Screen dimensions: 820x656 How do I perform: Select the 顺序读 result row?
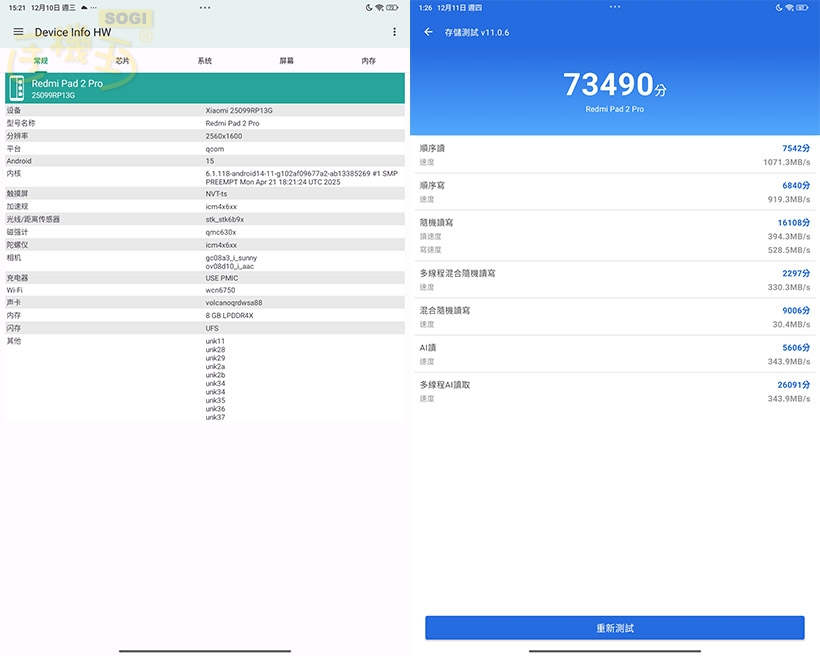[x=613, y=154]
